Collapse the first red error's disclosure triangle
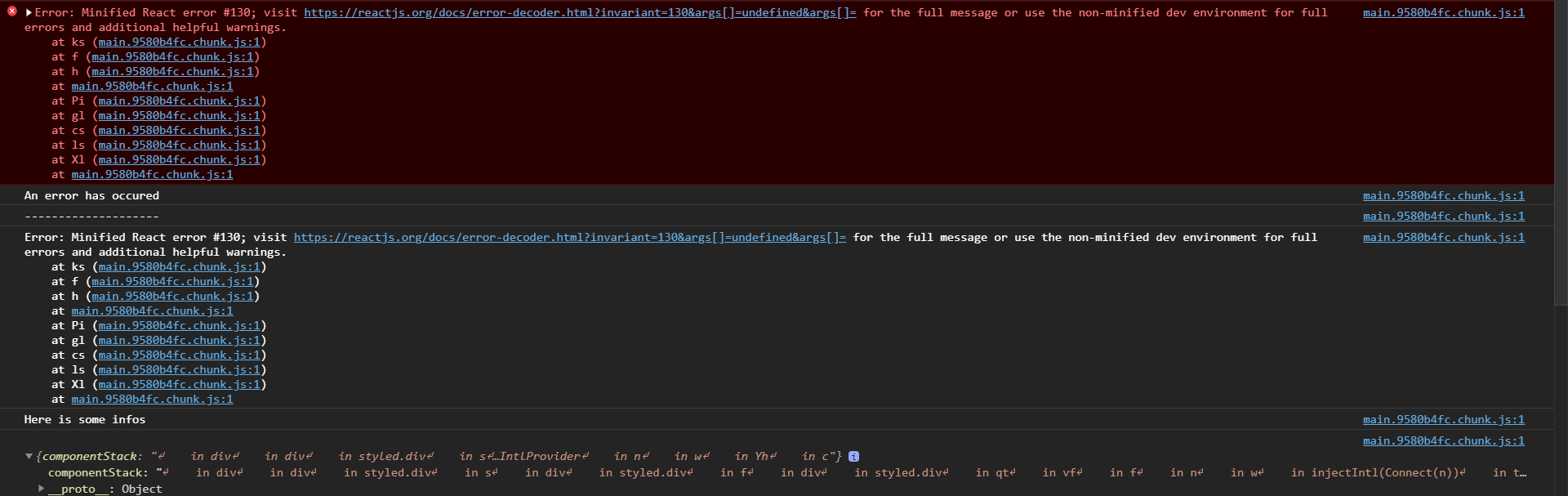Image resolution: width=1568 pixels, height=496 pixels. click(x=29, y=12)
